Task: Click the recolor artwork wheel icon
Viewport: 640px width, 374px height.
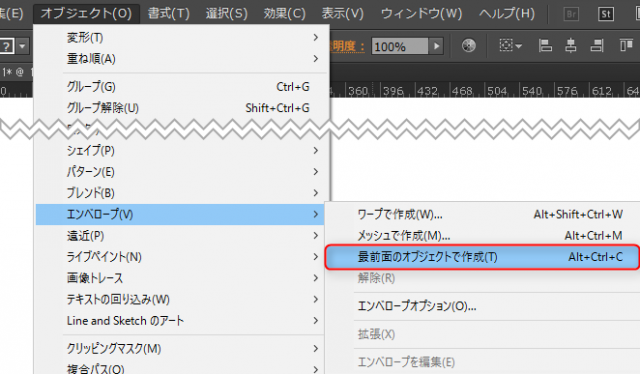Action: pos(469,45)
